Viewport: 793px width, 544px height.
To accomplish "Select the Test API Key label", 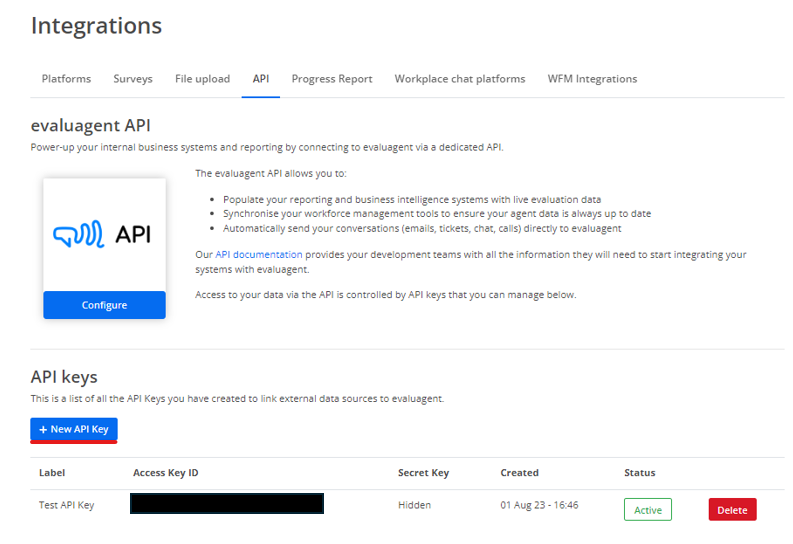I will 66,505.
